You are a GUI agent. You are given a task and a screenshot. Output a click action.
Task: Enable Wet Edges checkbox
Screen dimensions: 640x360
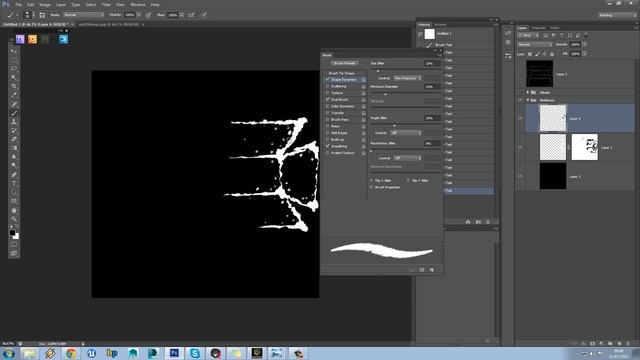point(327,133)
